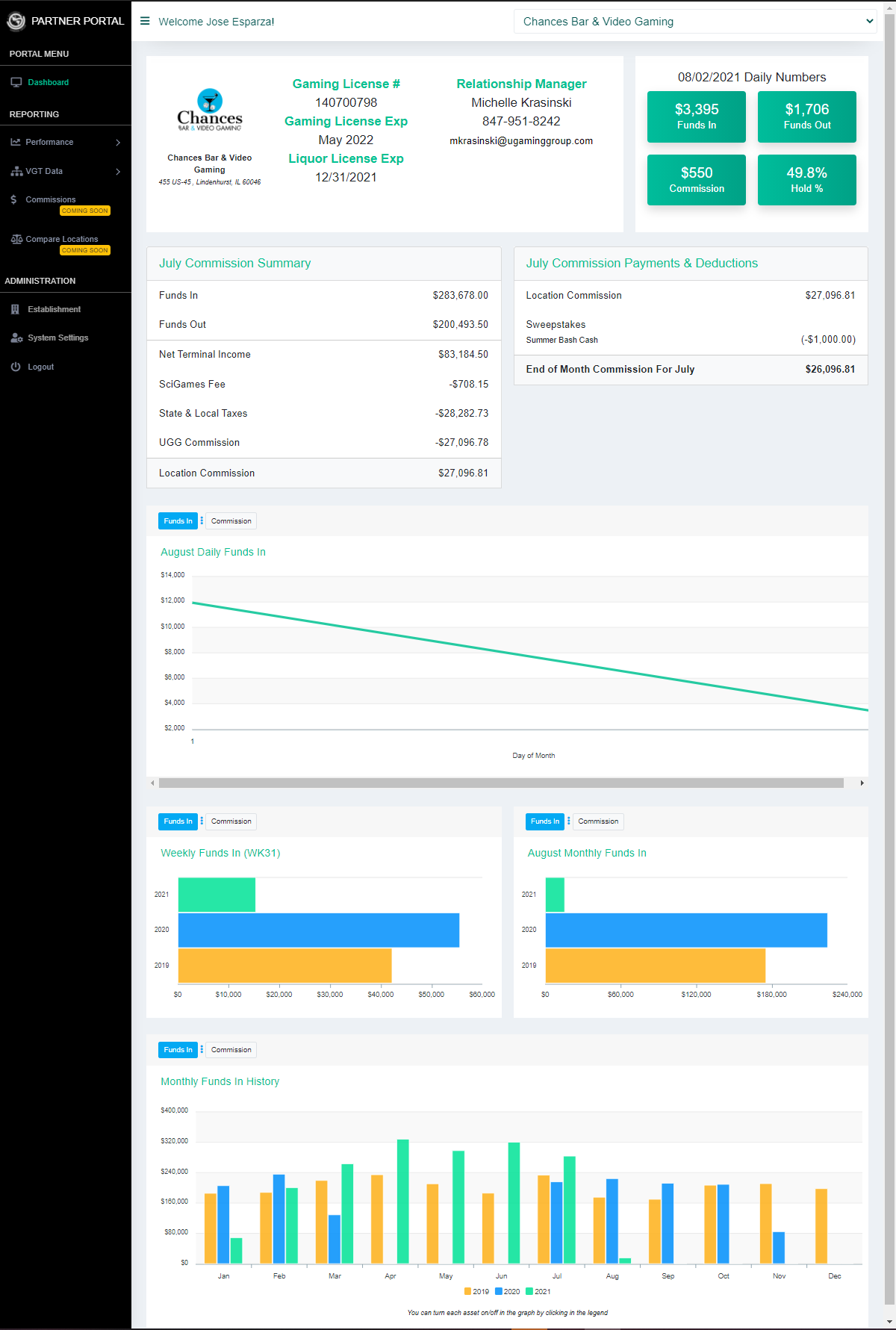Click the phone number 847-951-8242
The image size is (896, 1330).
tap(521, 121)
